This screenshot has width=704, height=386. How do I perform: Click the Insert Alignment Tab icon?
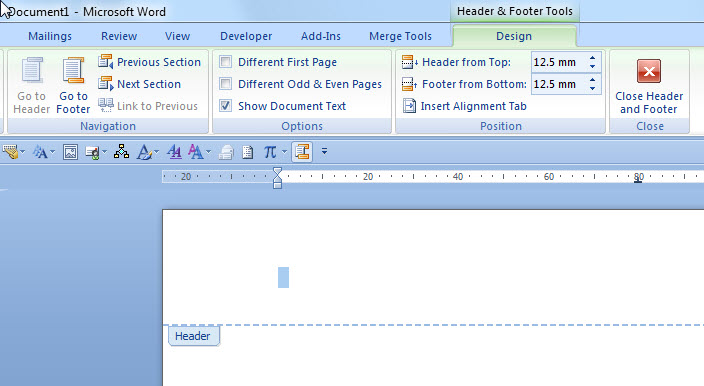point(409,106)
